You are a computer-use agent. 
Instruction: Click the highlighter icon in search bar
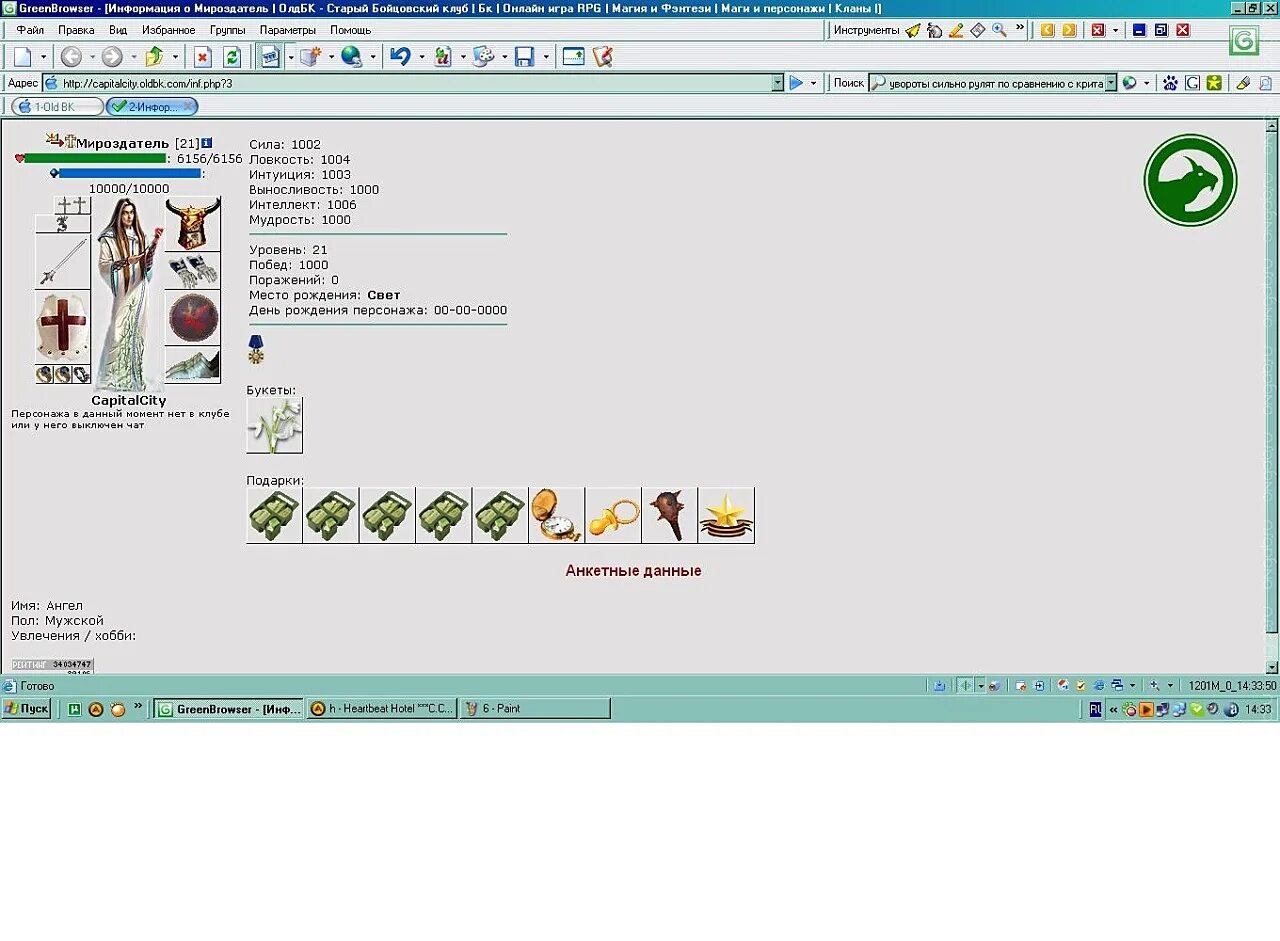click(1243, 83)
